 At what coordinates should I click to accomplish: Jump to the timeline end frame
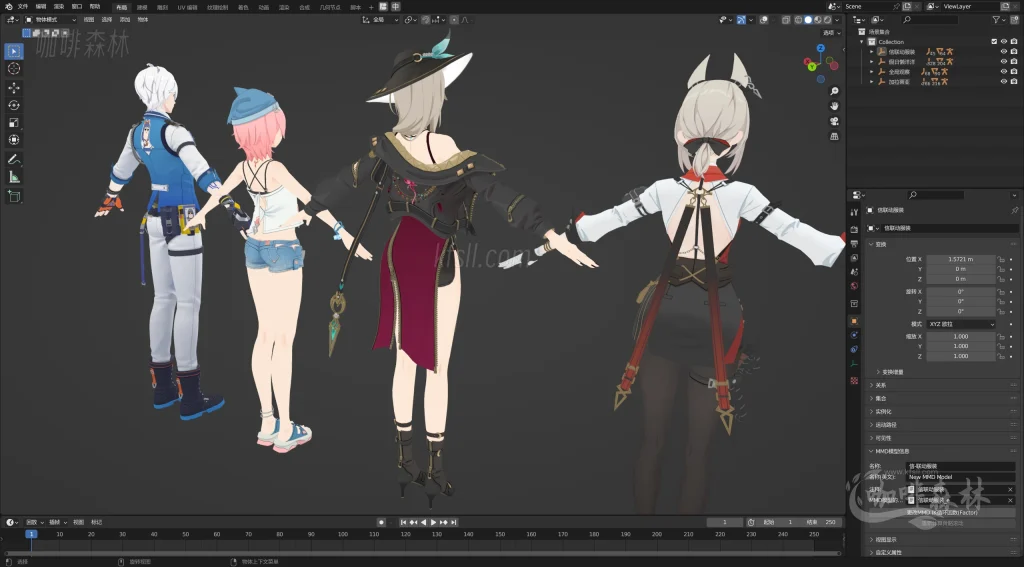tap(453, 523)
